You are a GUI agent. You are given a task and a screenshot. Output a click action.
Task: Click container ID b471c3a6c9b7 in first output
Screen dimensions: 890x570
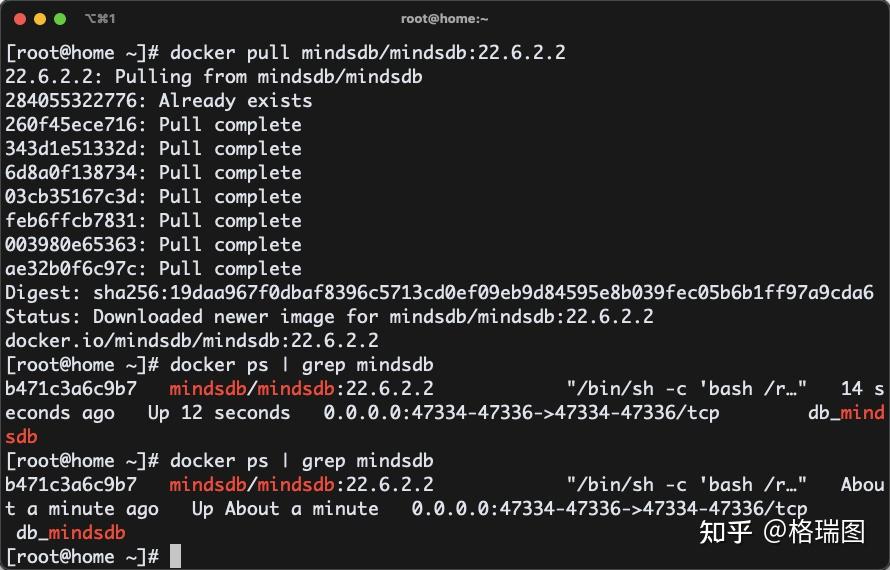pos(71,388)
